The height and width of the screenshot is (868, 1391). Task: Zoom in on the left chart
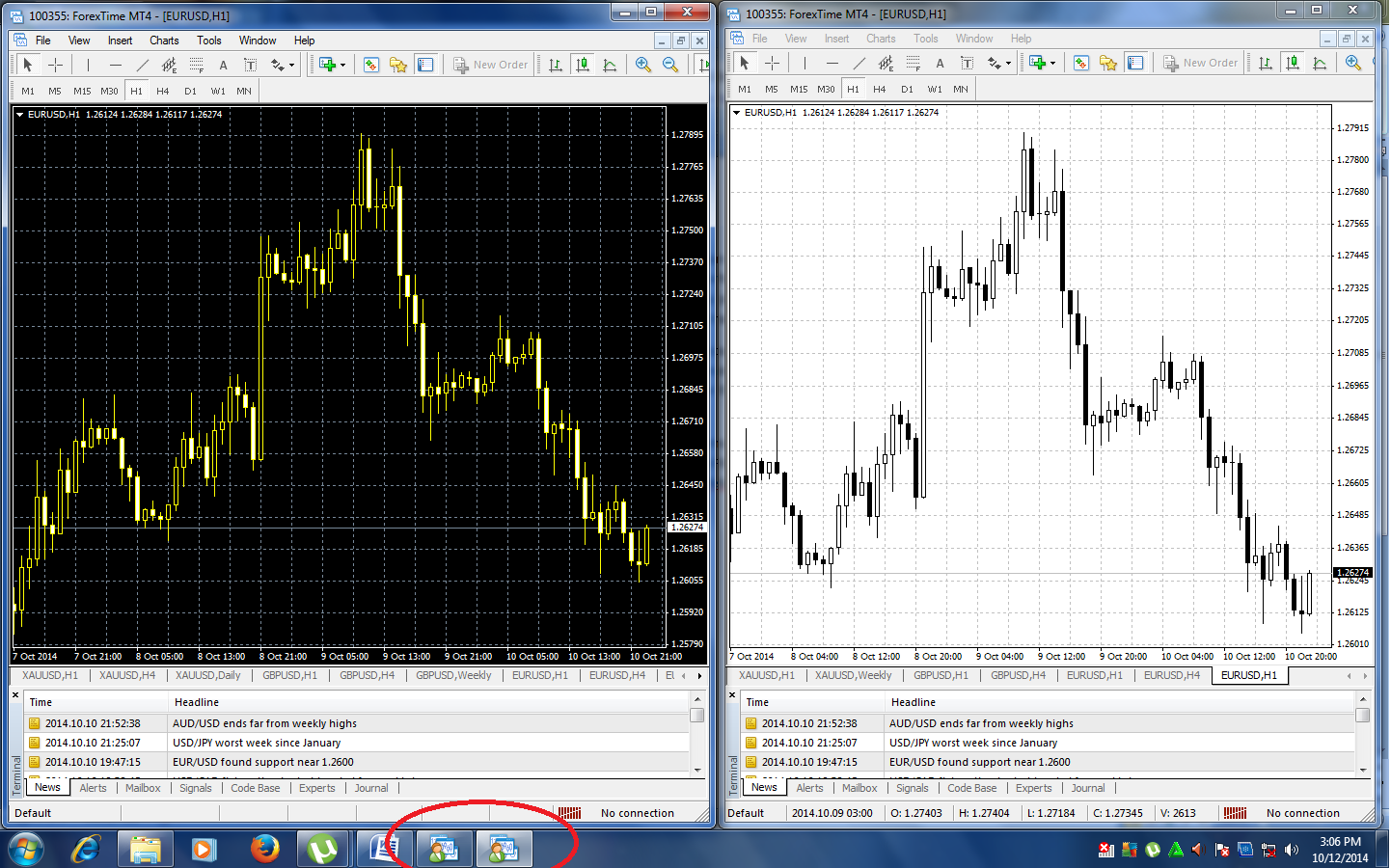[642, 64]
